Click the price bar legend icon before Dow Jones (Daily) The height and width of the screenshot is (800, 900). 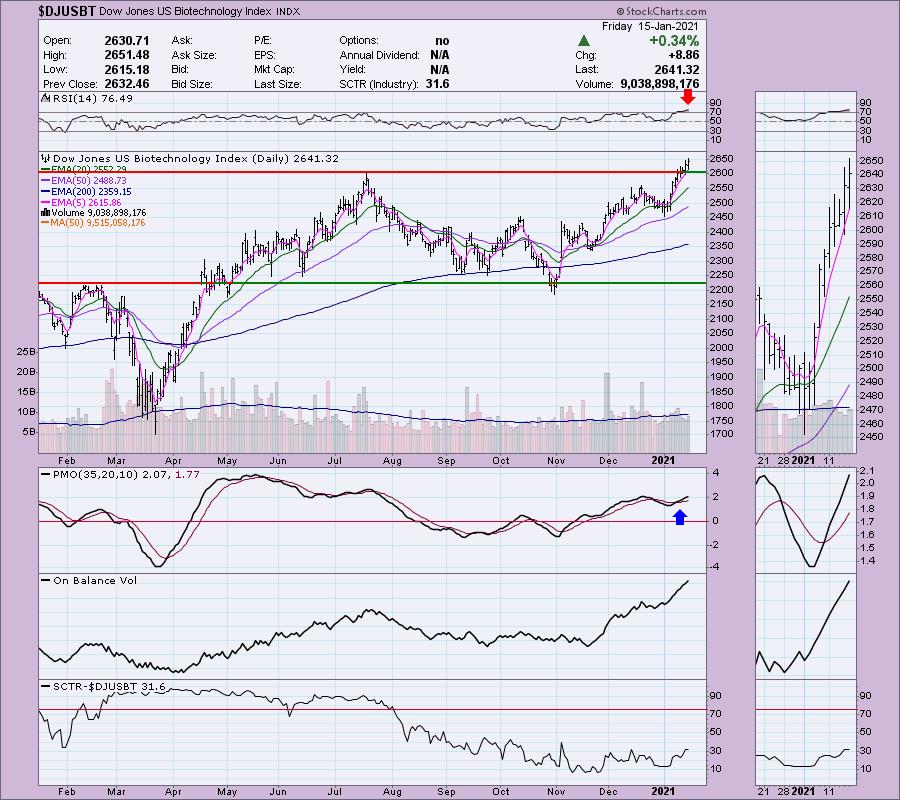coord(46,158)
